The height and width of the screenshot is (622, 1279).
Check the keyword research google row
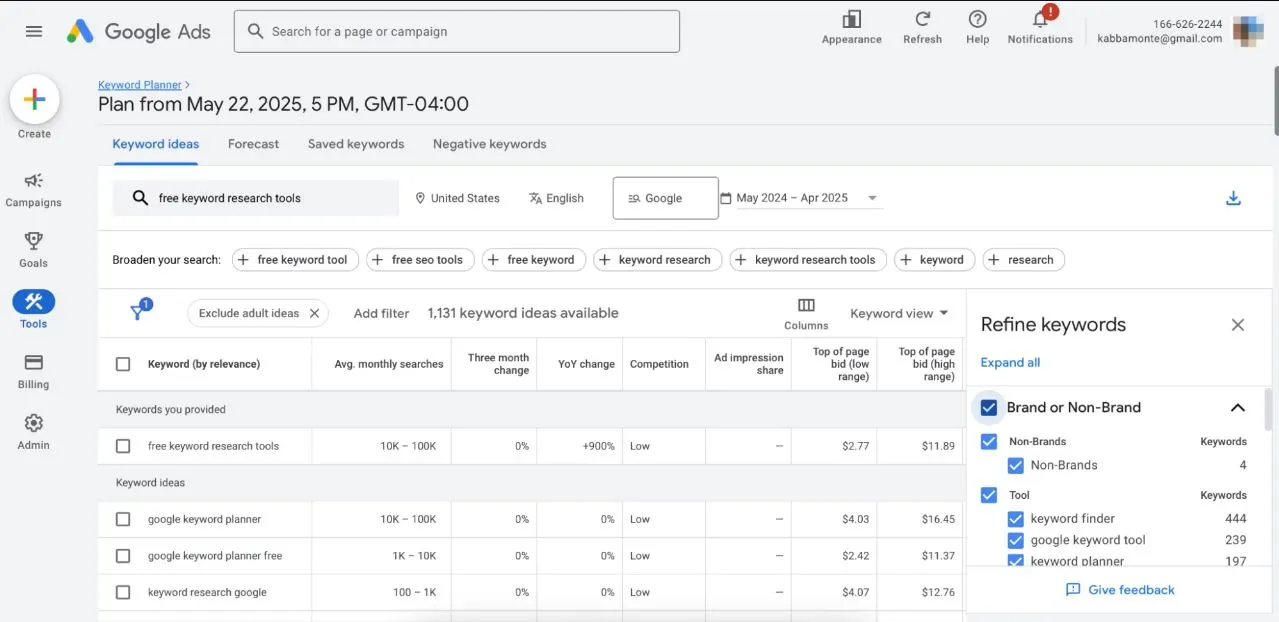click(123, 592)
